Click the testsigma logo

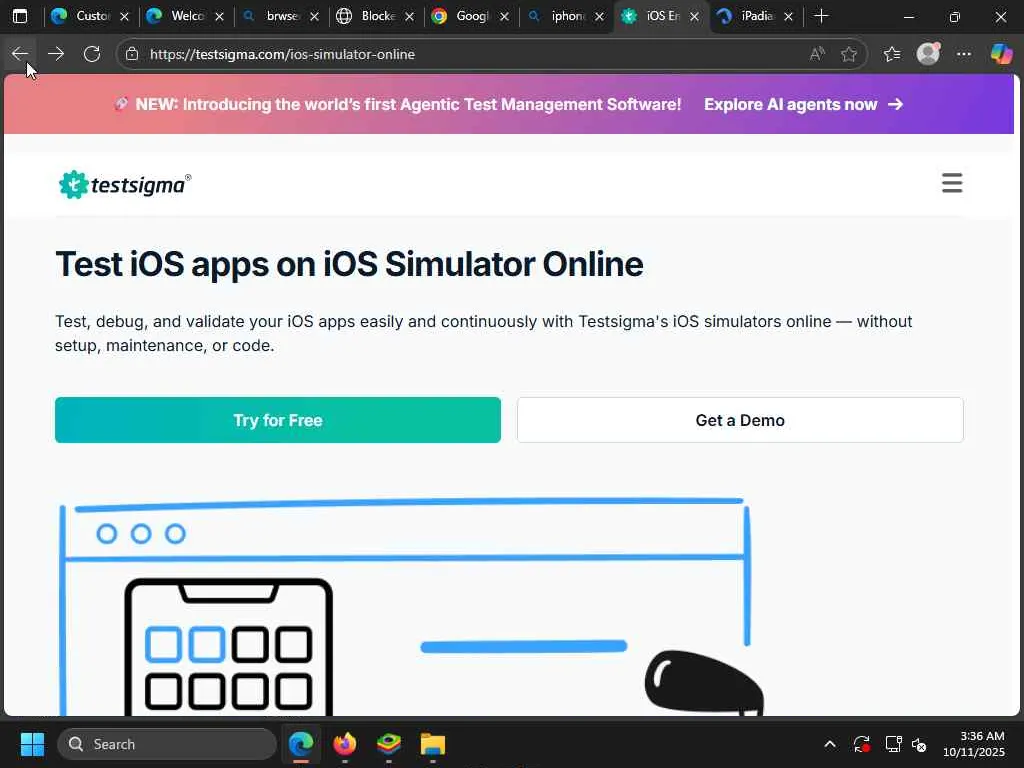[x=125, y=185]
